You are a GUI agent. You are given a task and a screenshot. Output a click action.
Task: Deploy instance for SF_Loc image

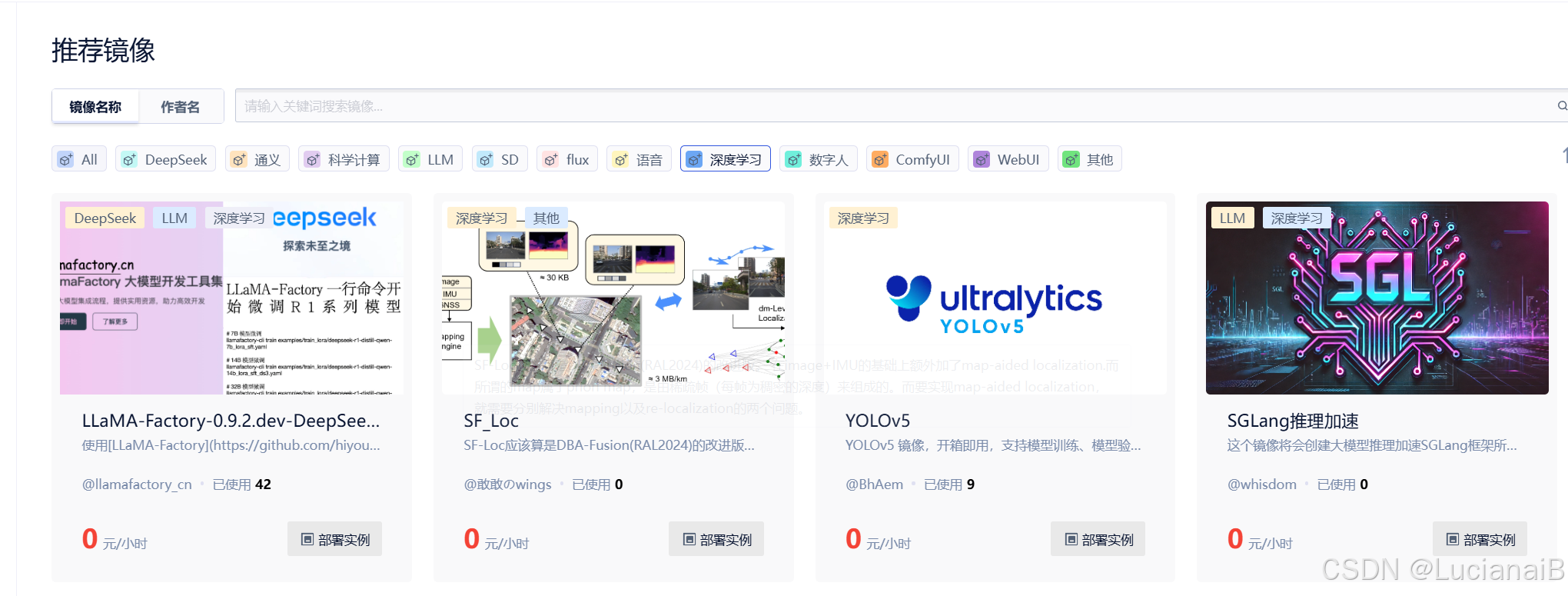coord(716,539)
